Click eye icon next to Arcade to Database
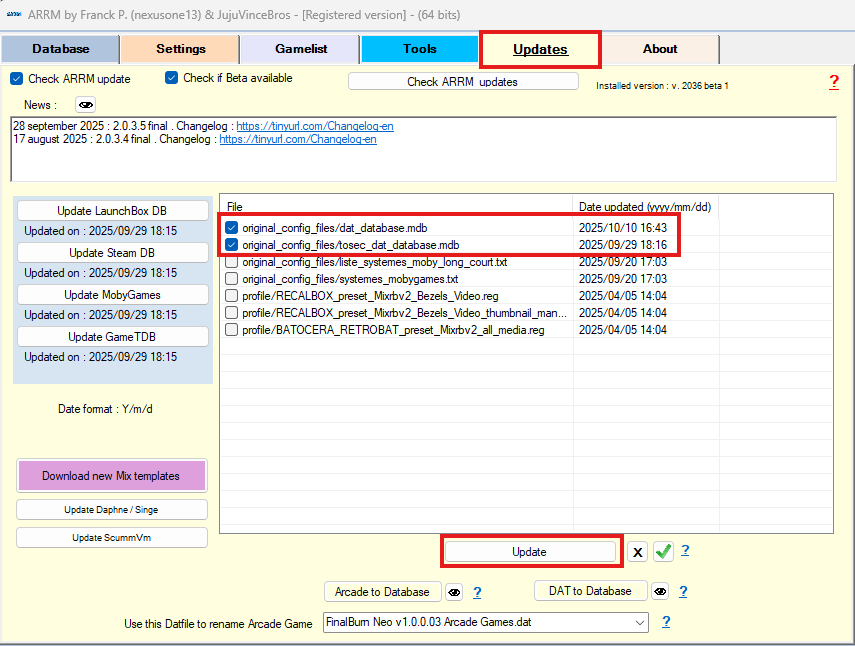The height and width of the screenshot is (646, 855). click(454, 592)
